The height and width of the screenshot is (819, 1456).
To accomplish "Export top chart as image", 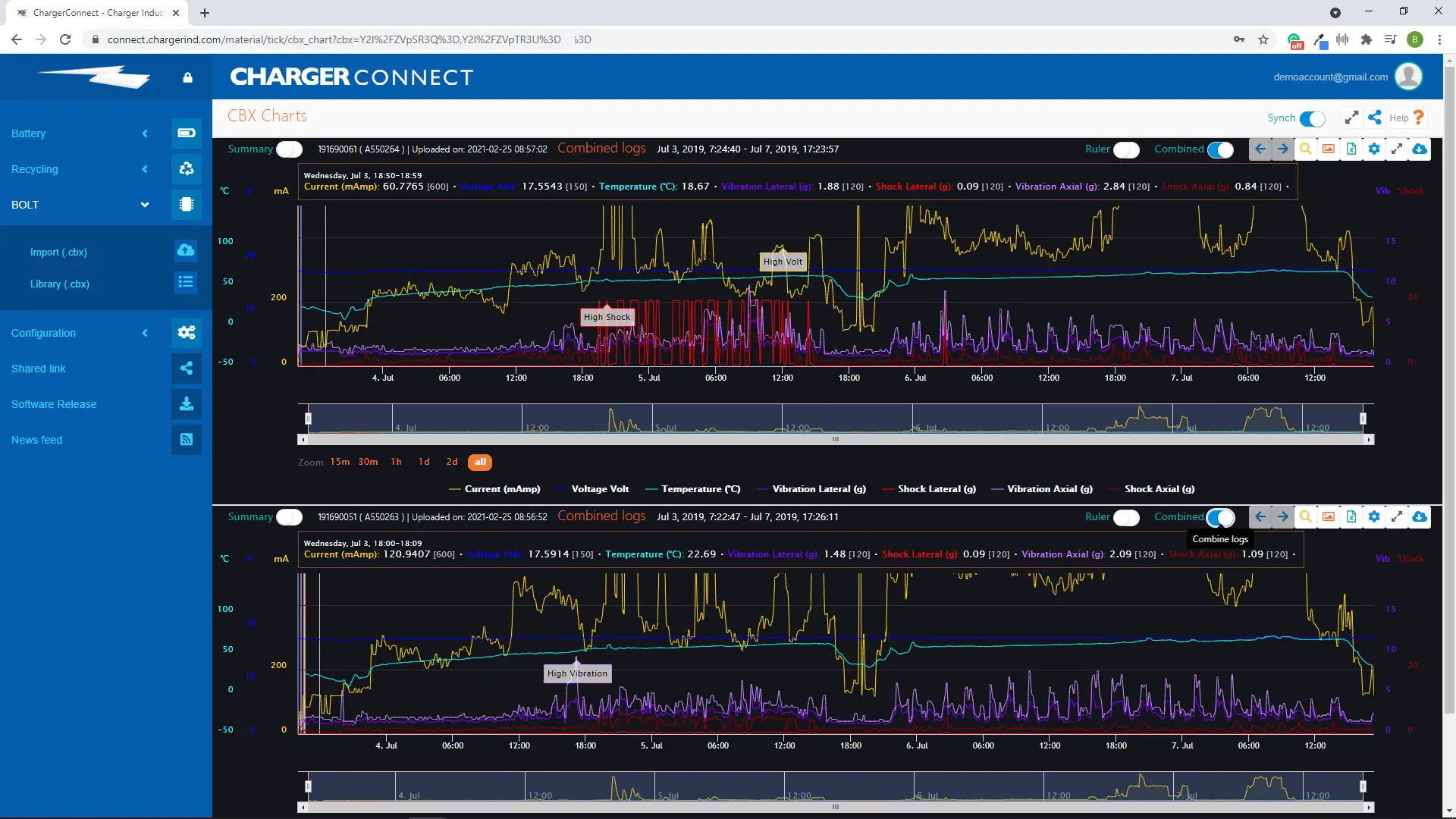I will click(x=1329, y=149).
